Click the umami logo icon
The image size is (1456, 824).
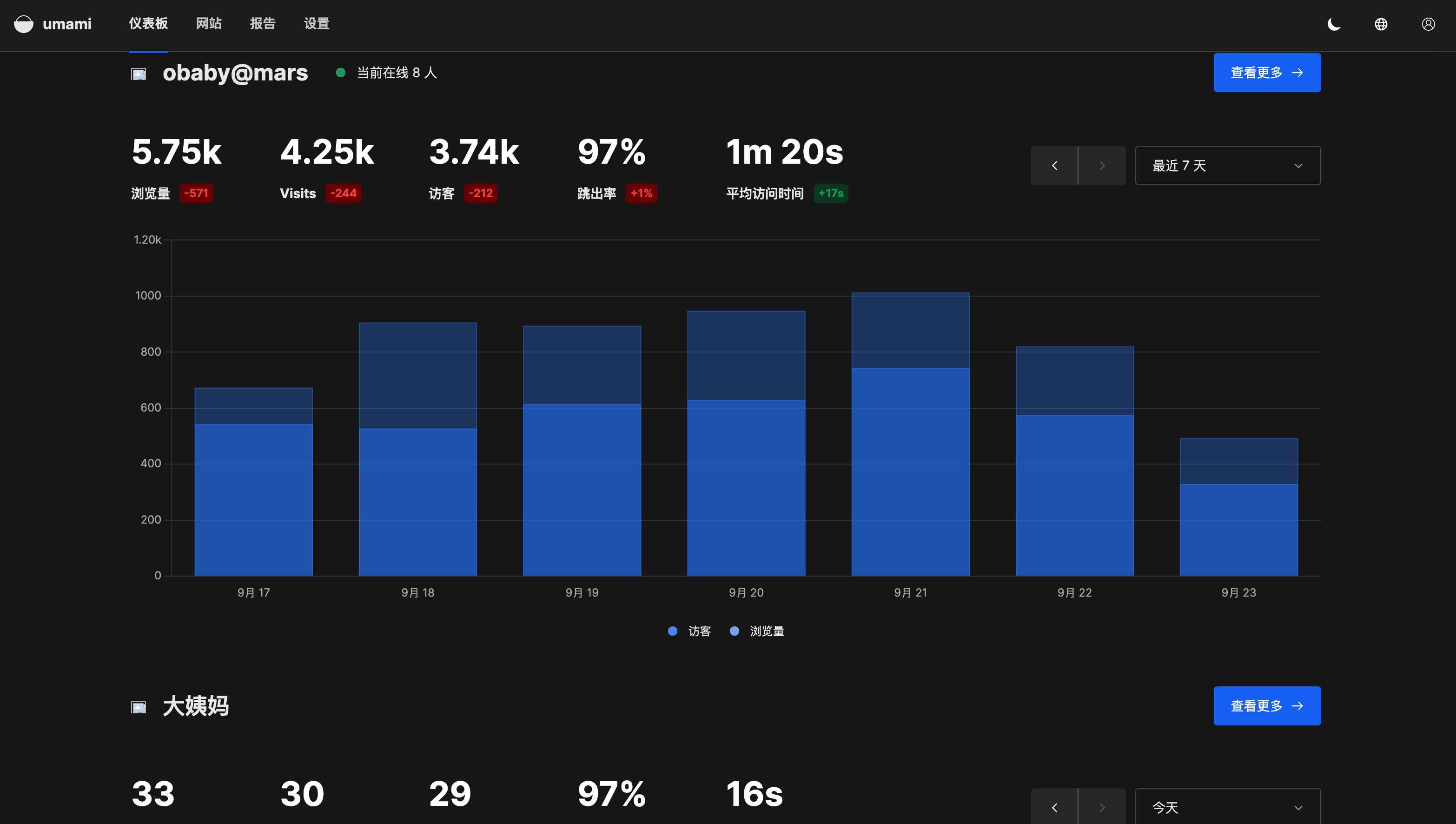[x=24, y=24]
